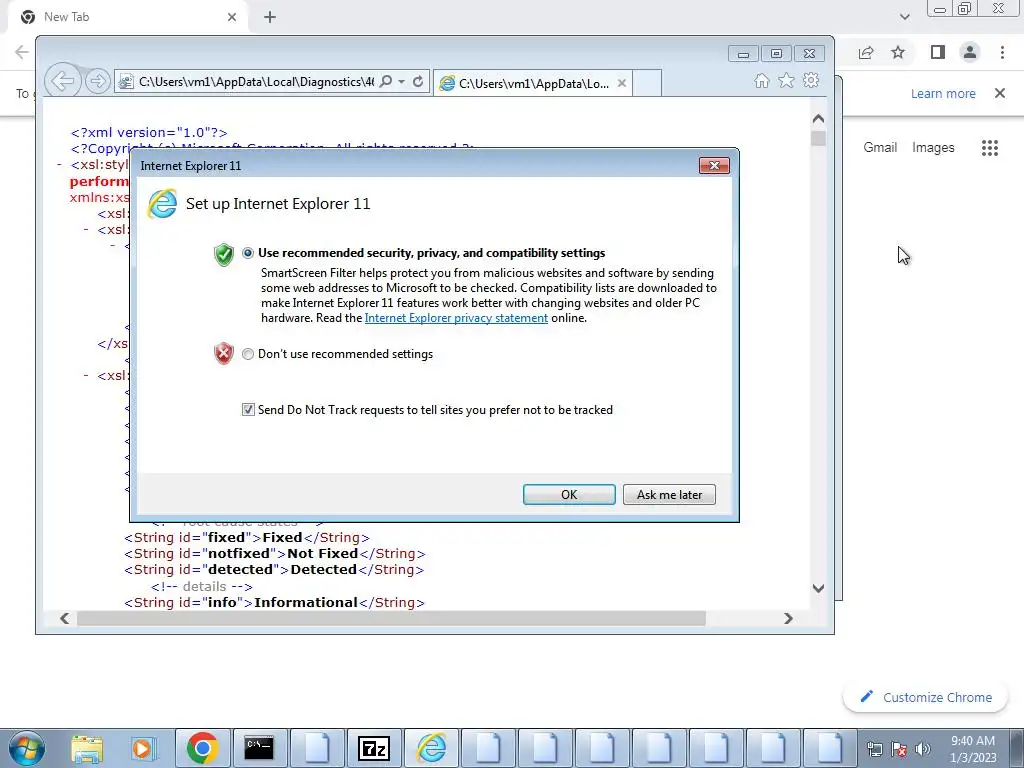Open the IE Tools gear menu
The image size is (1024, 768).
(x=811, y=80)
